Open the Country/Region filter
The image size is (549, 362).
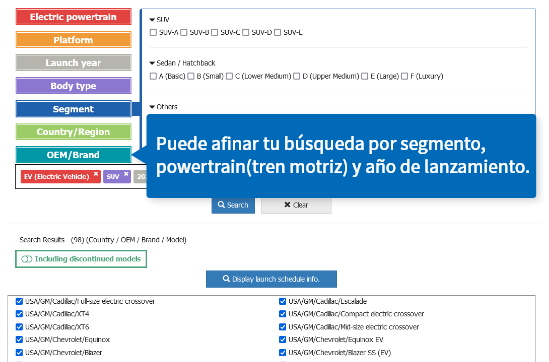click(74, 132)
